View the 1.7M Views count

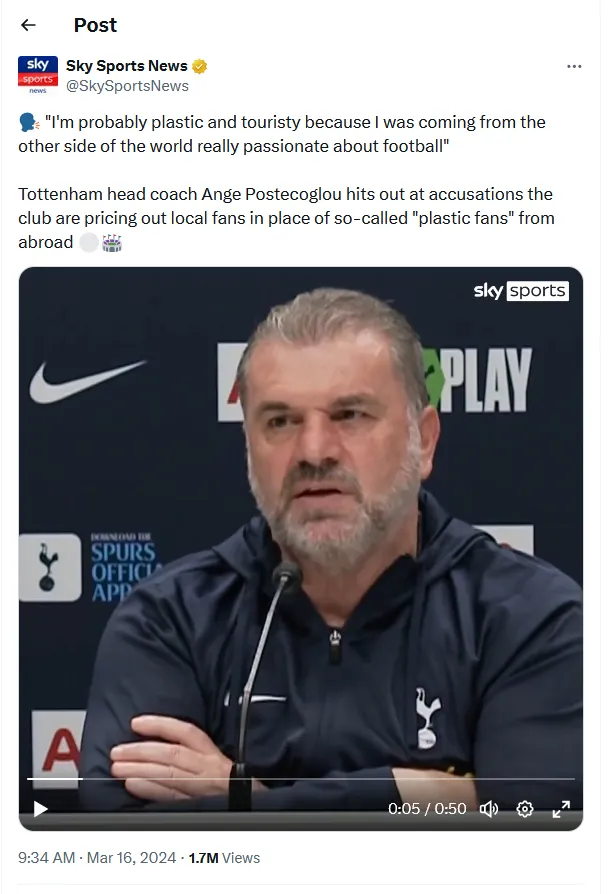click(x=224, y=858)
